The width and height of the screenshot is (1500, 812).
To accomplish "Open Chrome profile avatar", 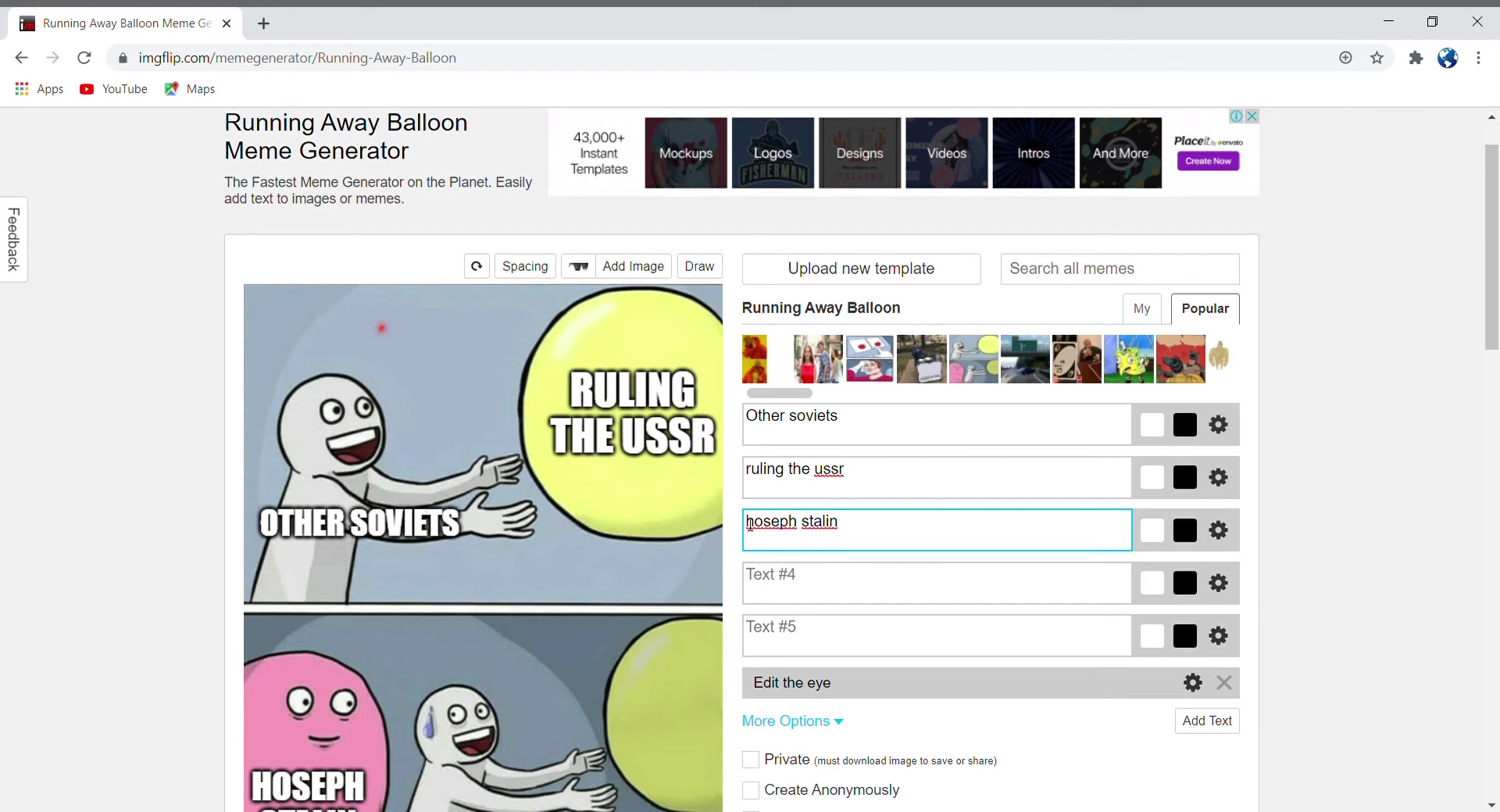I will [x=1448, y=58].
